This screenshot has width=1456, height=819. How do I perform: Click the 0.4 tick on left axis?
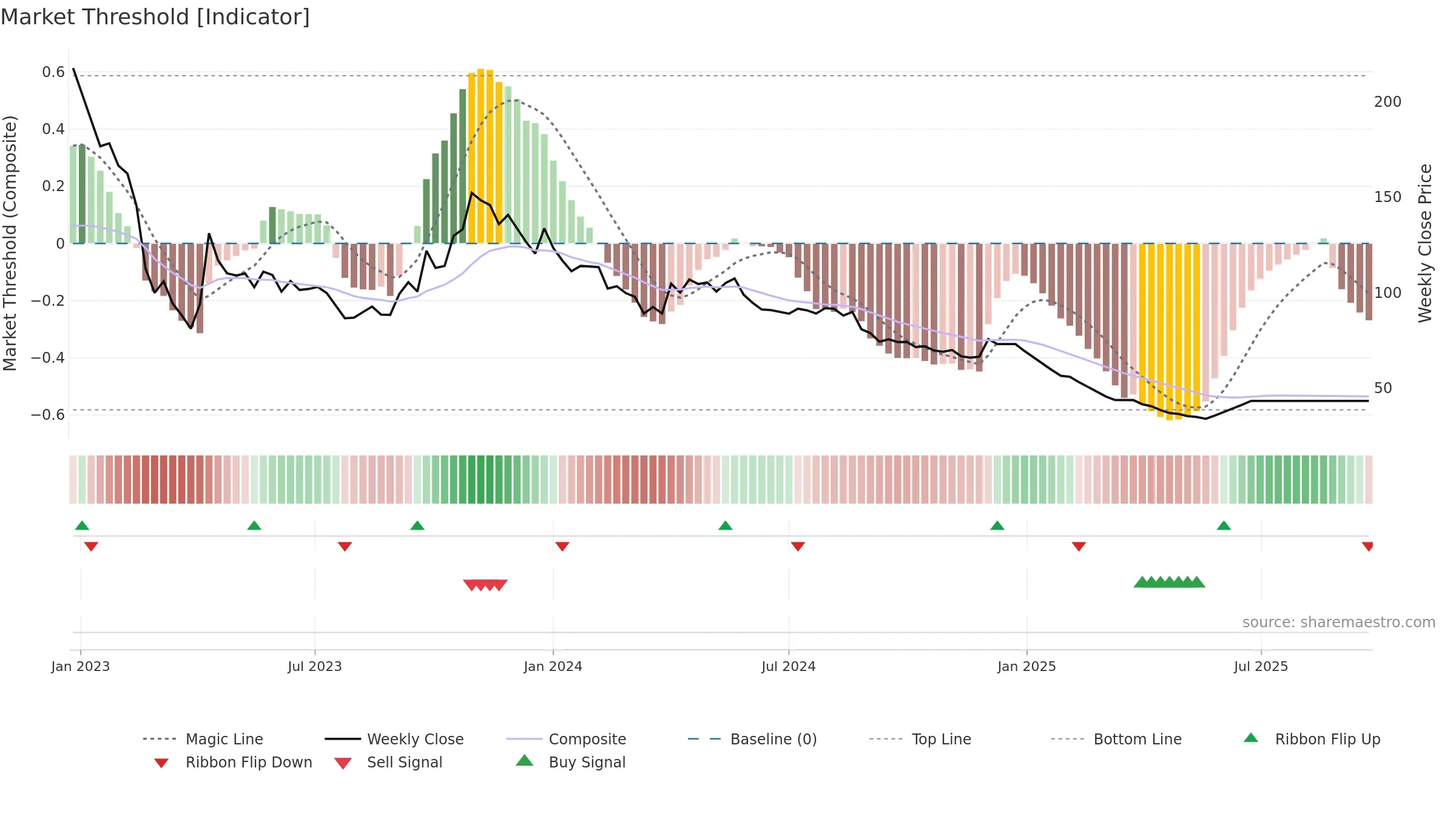(53, 129)
